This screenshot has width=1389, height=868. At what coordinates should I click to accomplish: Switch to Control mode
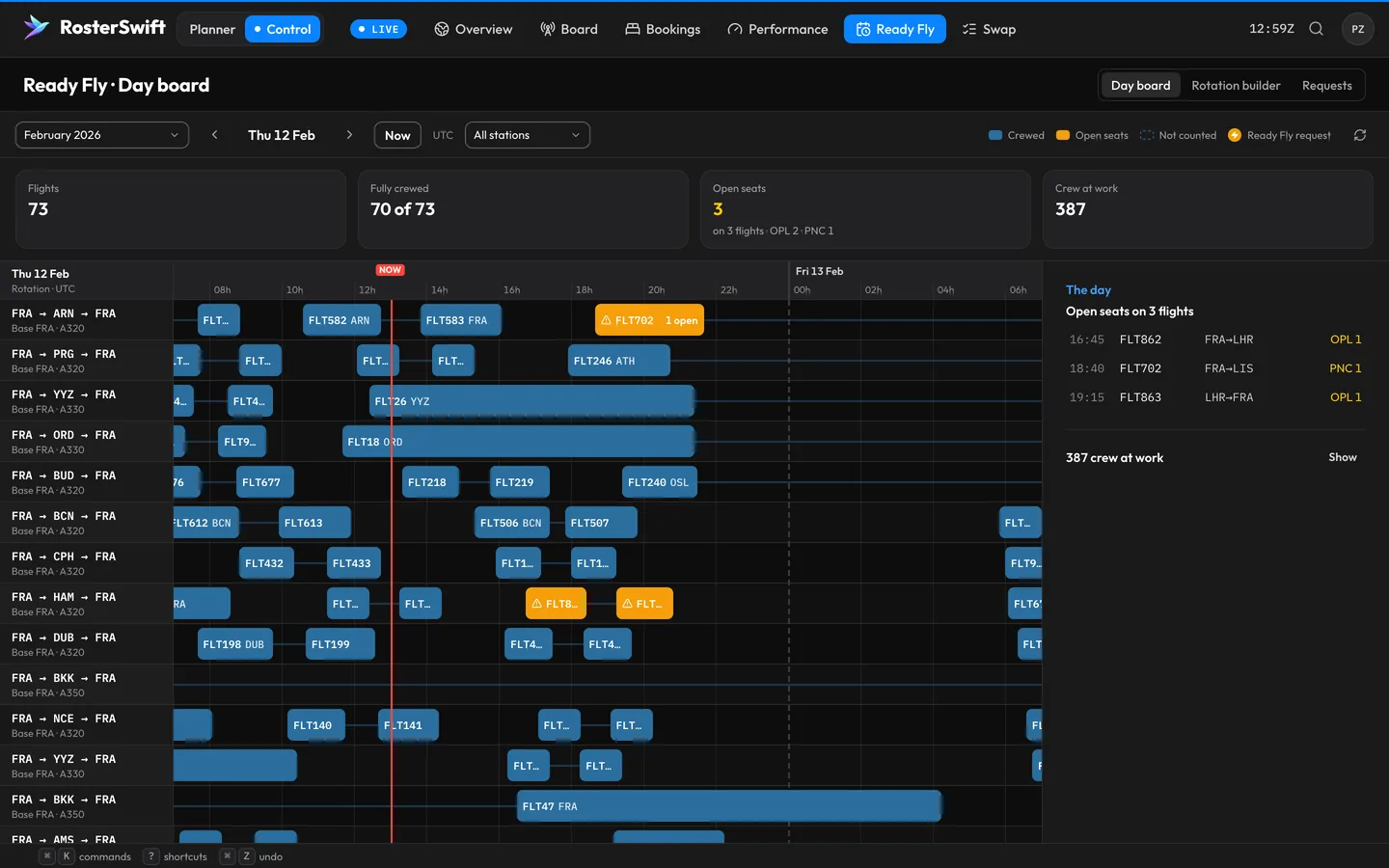tap(283, 29)
